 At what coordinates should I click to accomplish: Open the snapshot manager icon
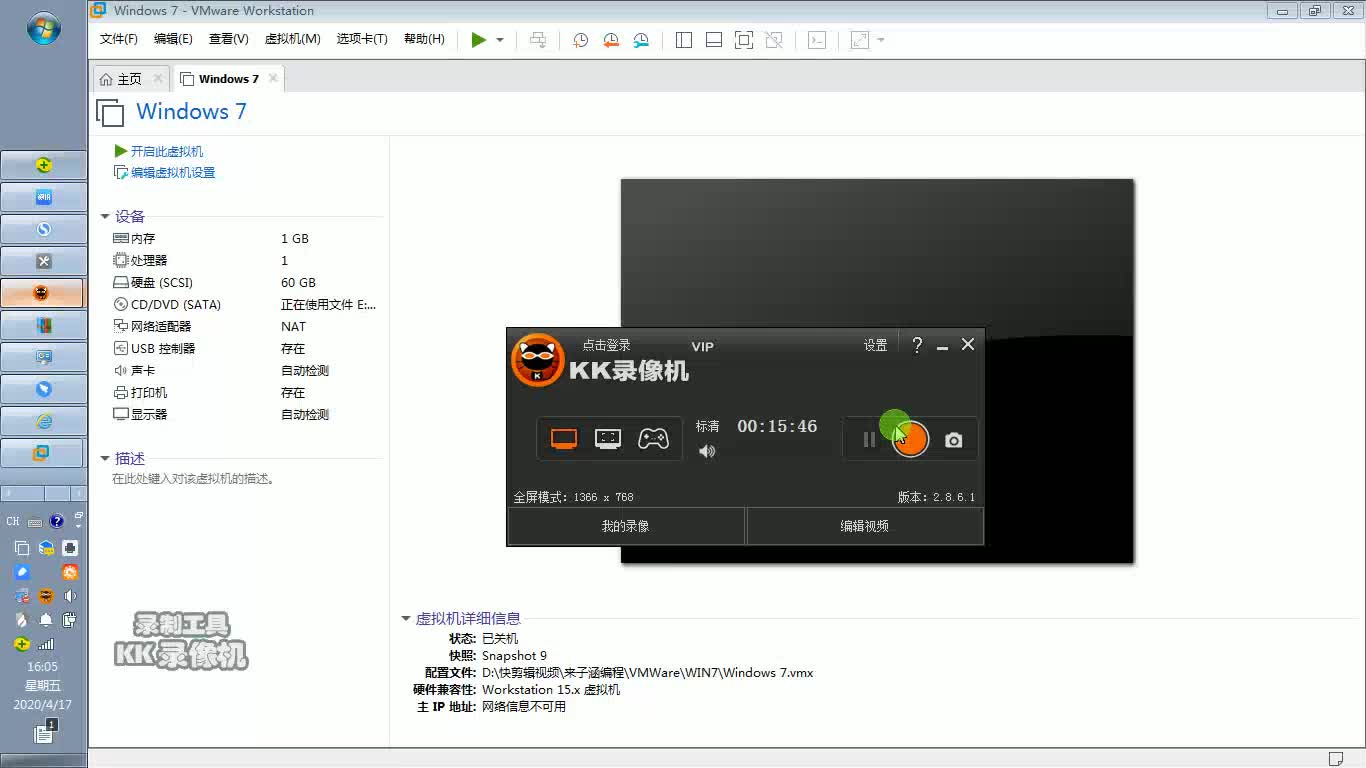pyautogui.click(x=641, y=40)
